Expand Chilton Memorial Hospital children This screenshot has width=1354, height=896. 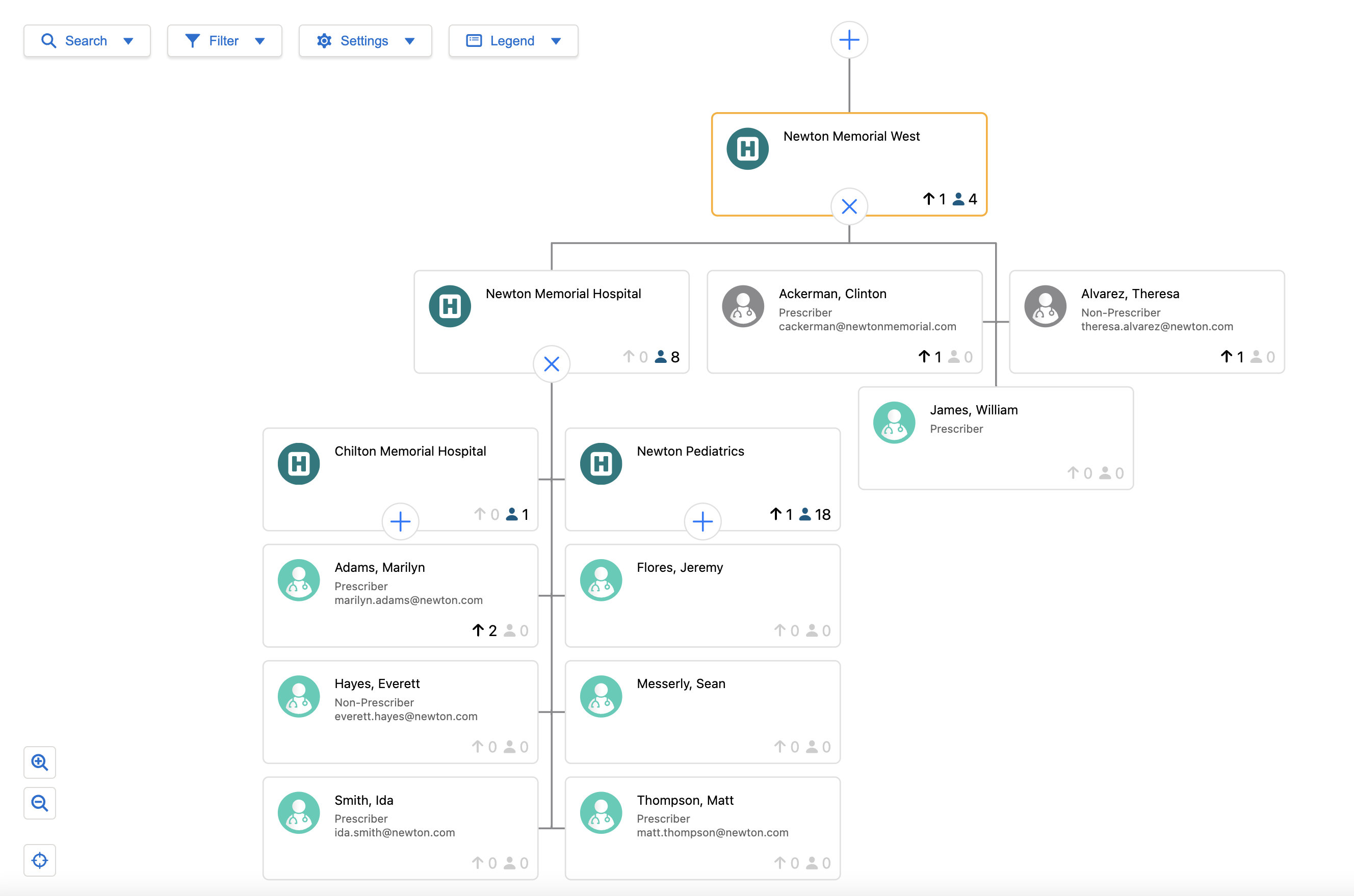coord(400,521)
